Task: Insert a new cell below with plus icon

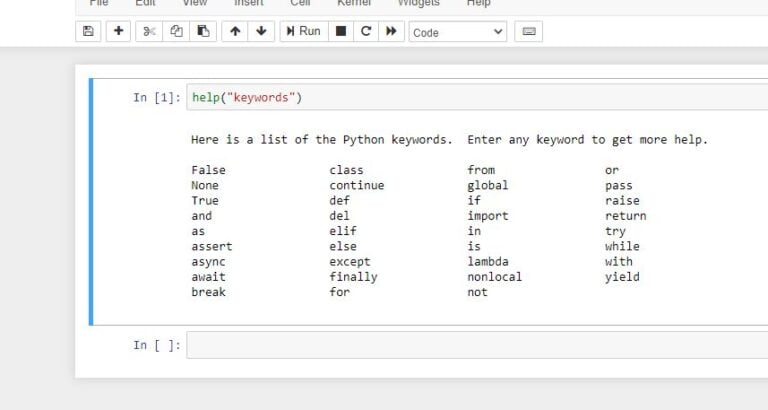Action: 118,31
